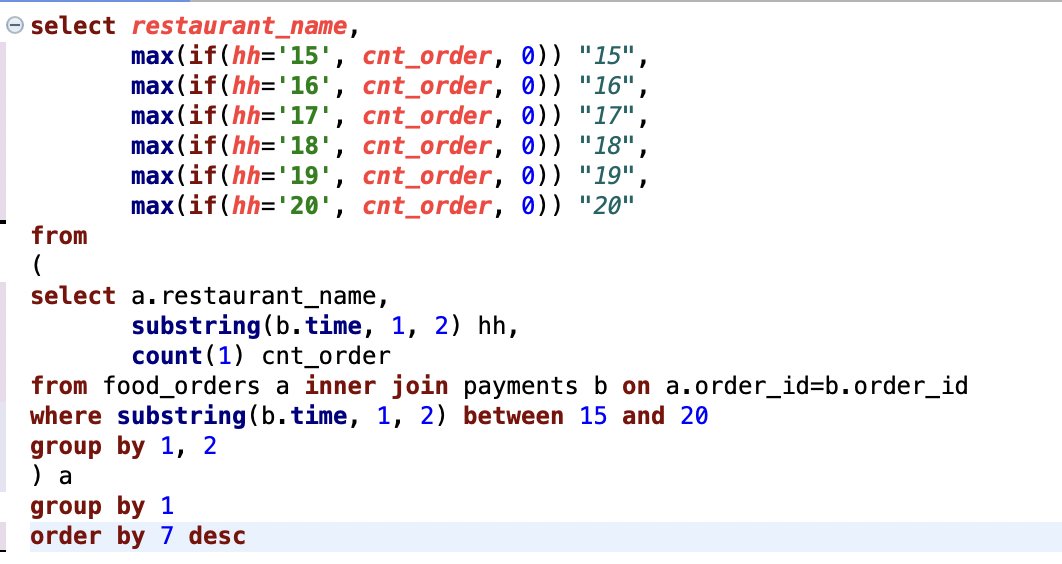Click the count(1) expression
Image resolution: width=1062 pixels, height=564 pixels.
coord(188,355)
